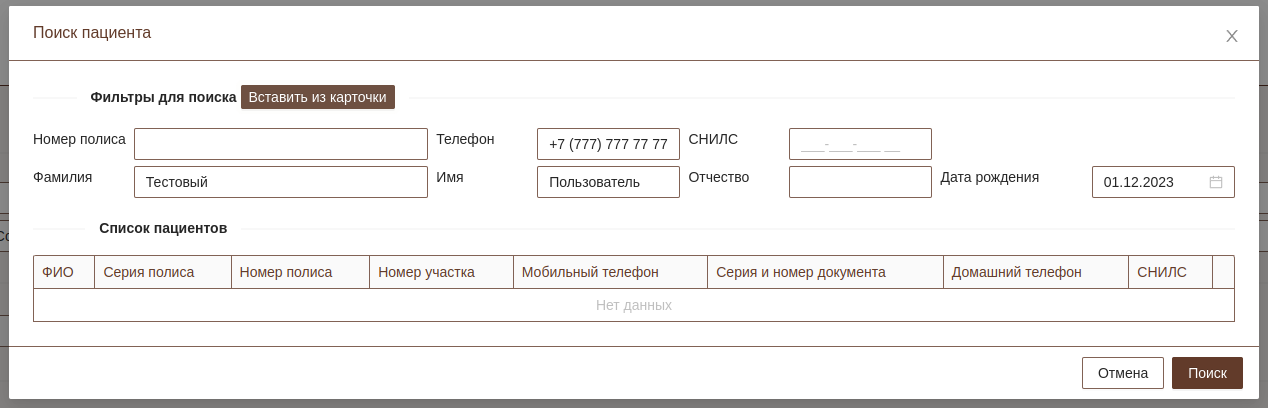The image size is (1268, 408).
Task: Click the empty "Отчество" input field
Action: click(860, 182)
